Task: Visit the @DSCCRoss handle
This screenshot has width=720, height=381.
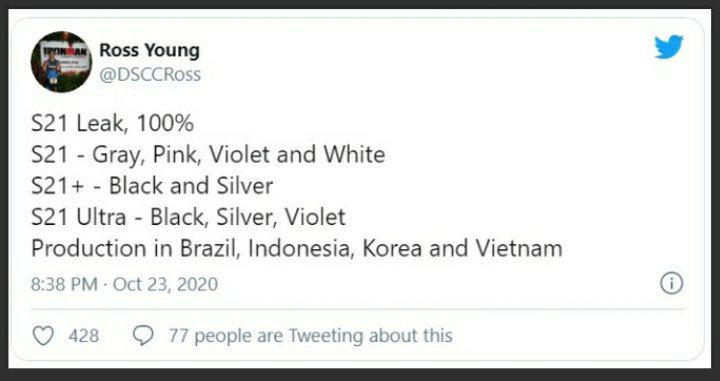Action: tap(150, 74)
